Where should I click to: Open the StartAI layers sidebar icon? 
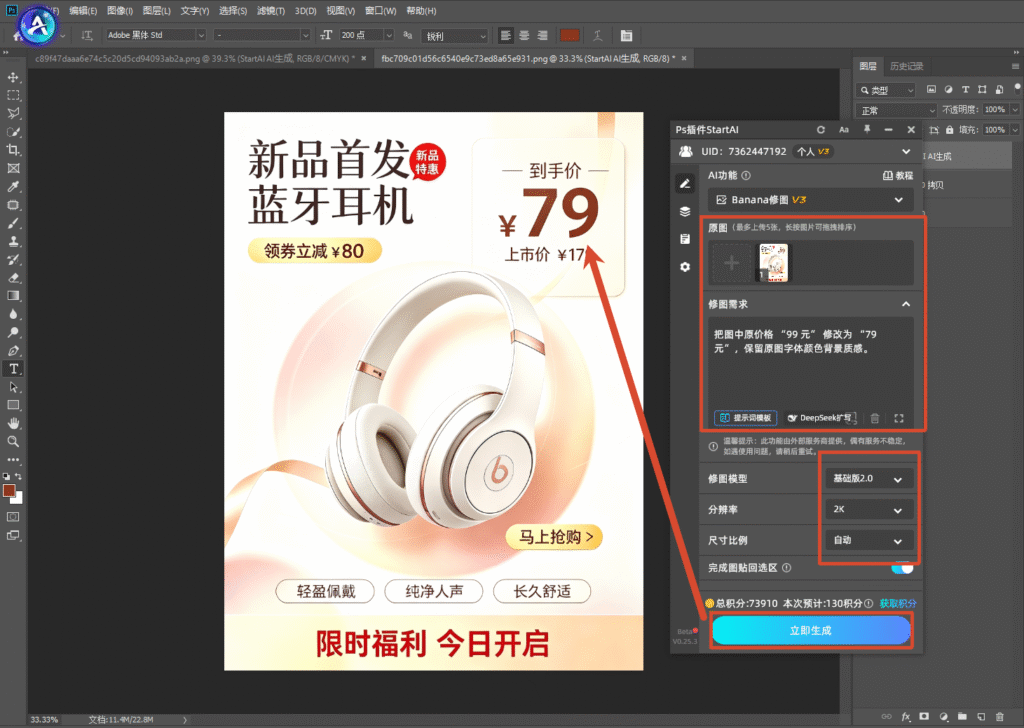click(684, 212)
